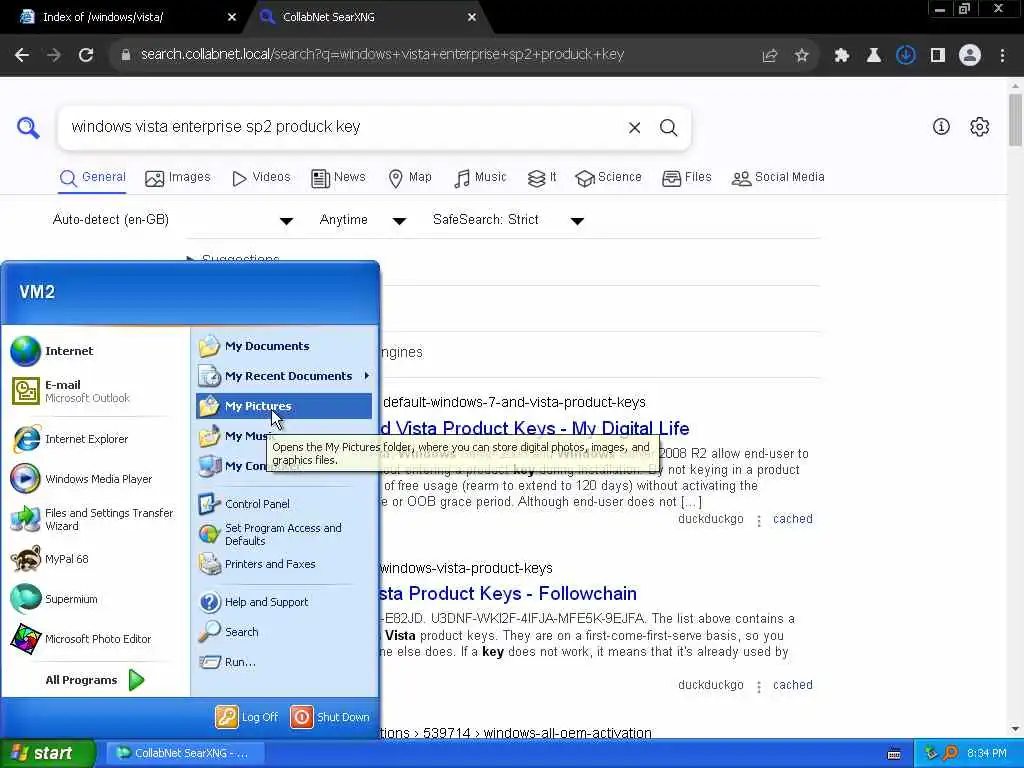The width and height of the screenshot is (1024, 768).
Task: Click the Windows start button
Action: pos(47,753)
